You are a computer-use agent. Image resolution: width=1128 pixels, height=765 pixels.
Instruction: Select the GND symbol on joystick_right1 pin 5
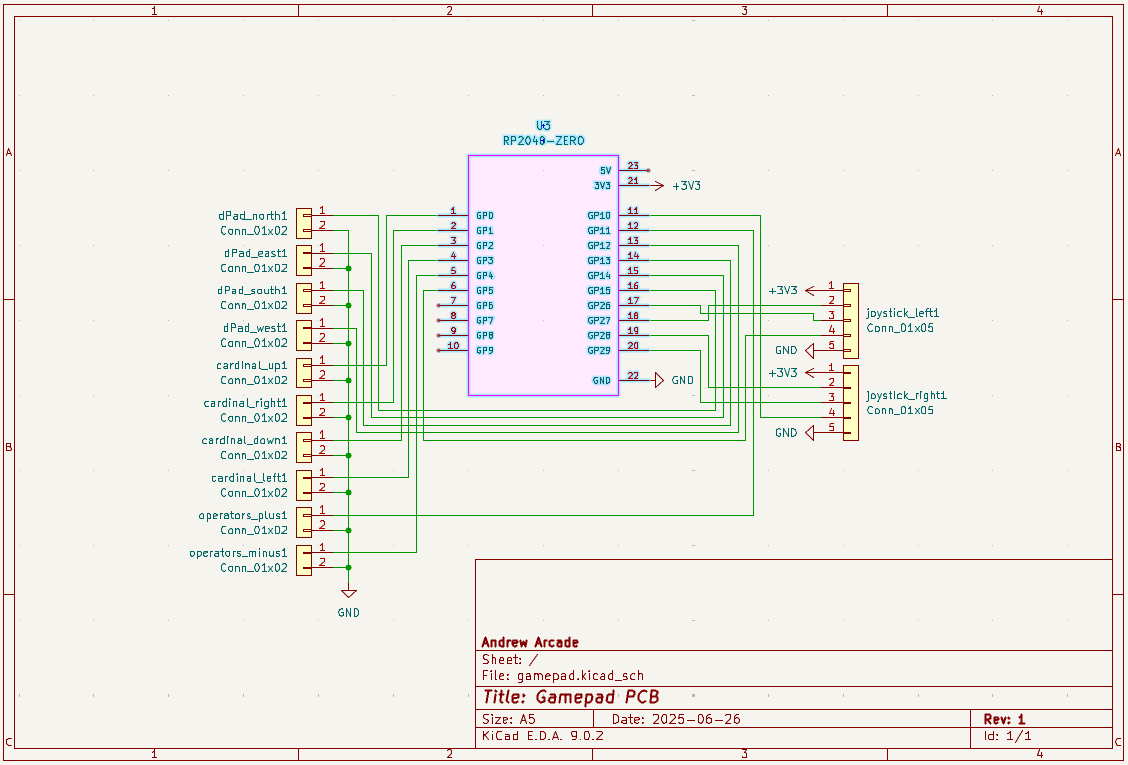pos(810,433)
